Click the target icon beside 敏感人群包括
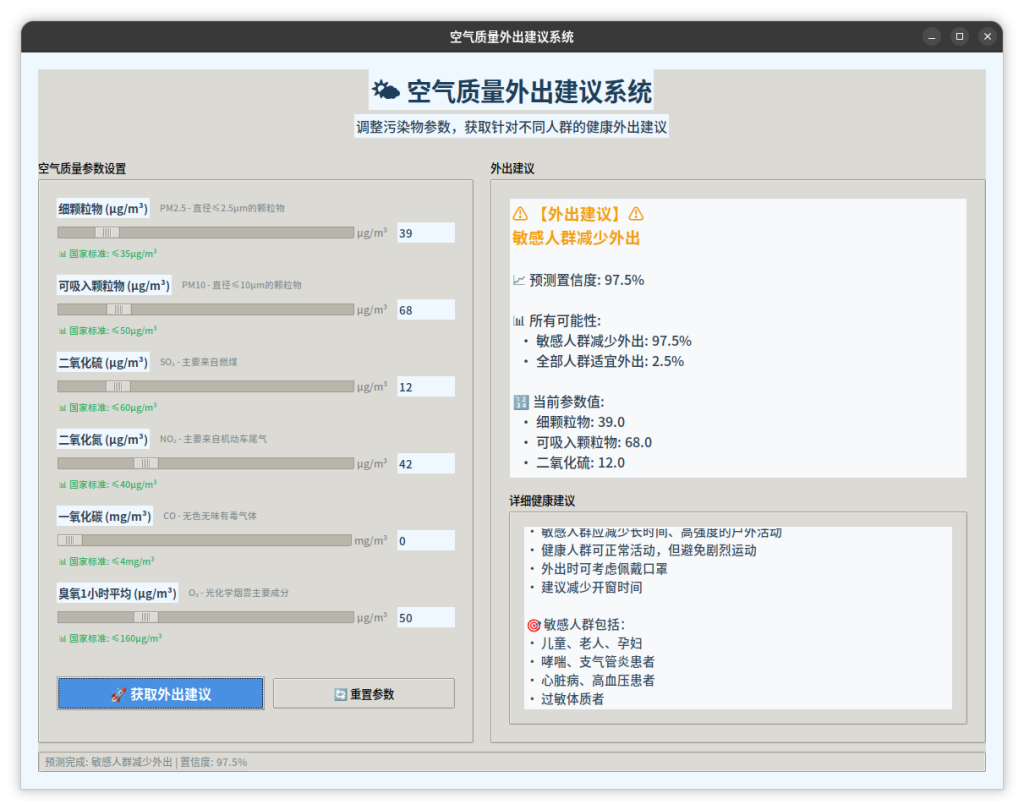This screenshot has width=1024, height=810. pos(533,625)
